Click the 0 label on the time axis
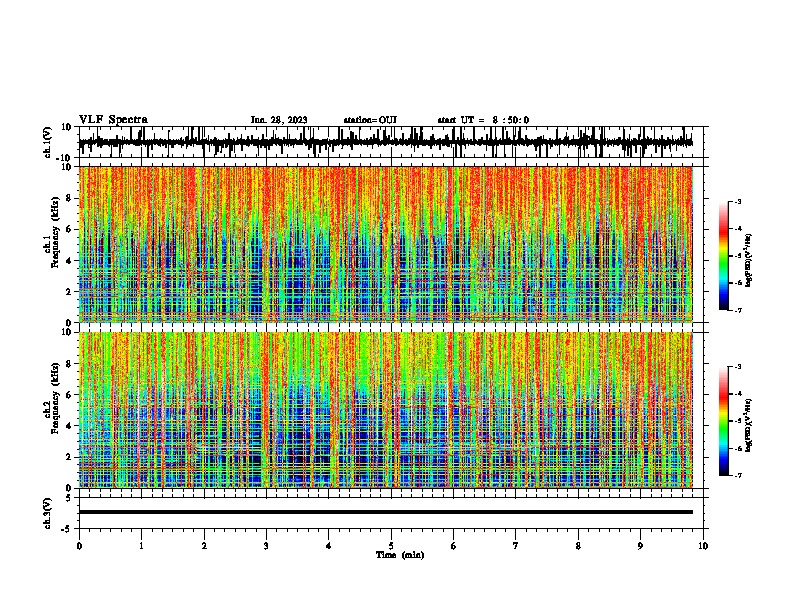The width and height of the screenshot is (792, 612). (79, 546)
